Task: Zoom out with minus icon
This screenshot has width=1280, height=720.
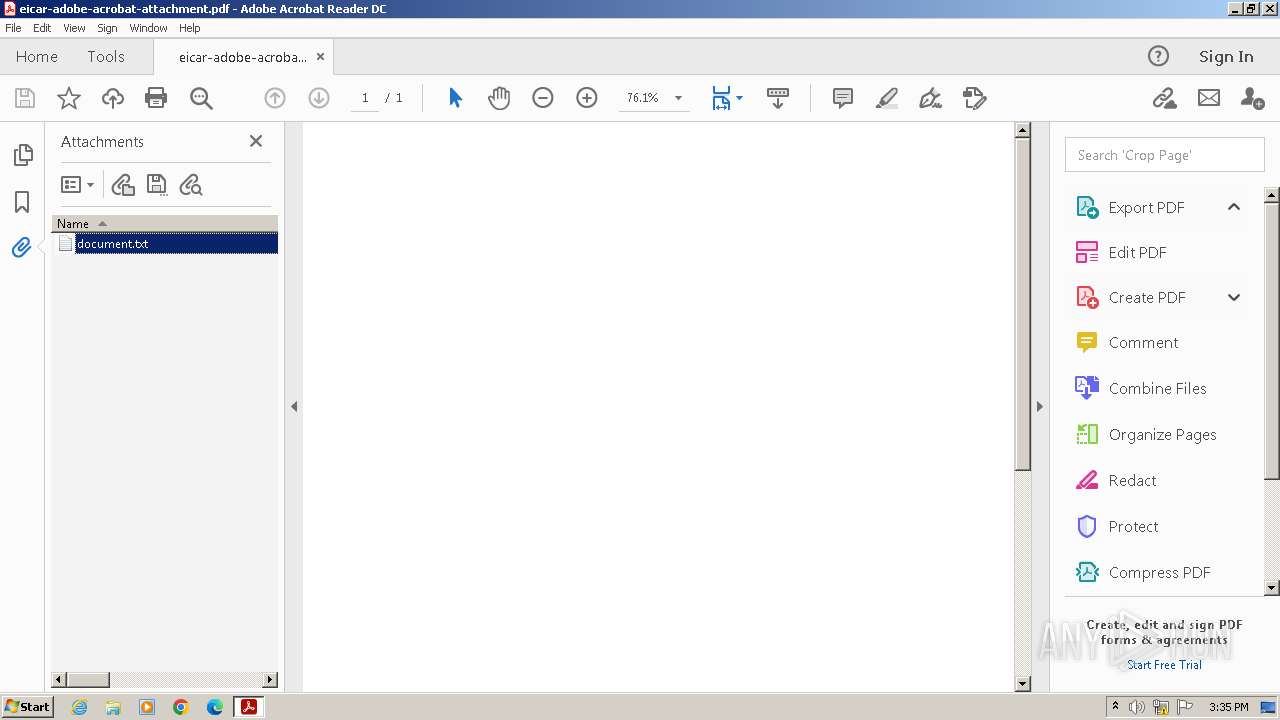Action: 543,98
